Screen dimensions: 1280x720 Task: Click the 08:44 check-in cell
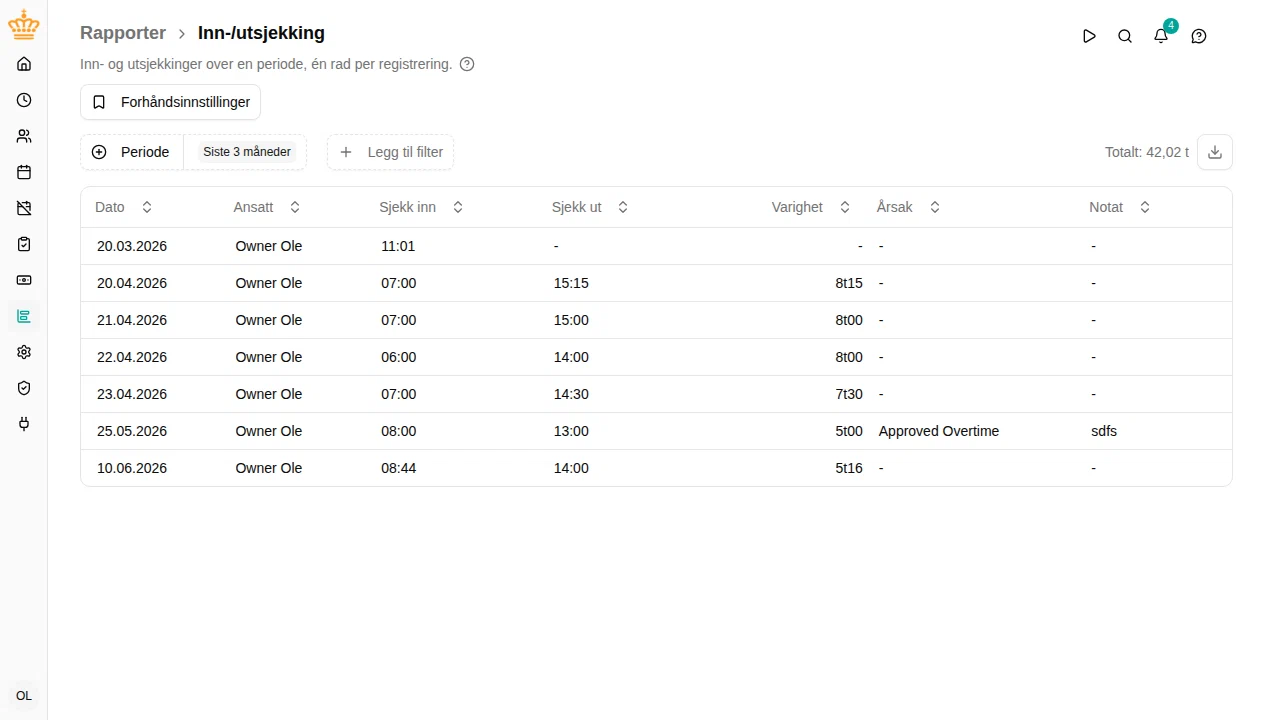pos(398,468)
